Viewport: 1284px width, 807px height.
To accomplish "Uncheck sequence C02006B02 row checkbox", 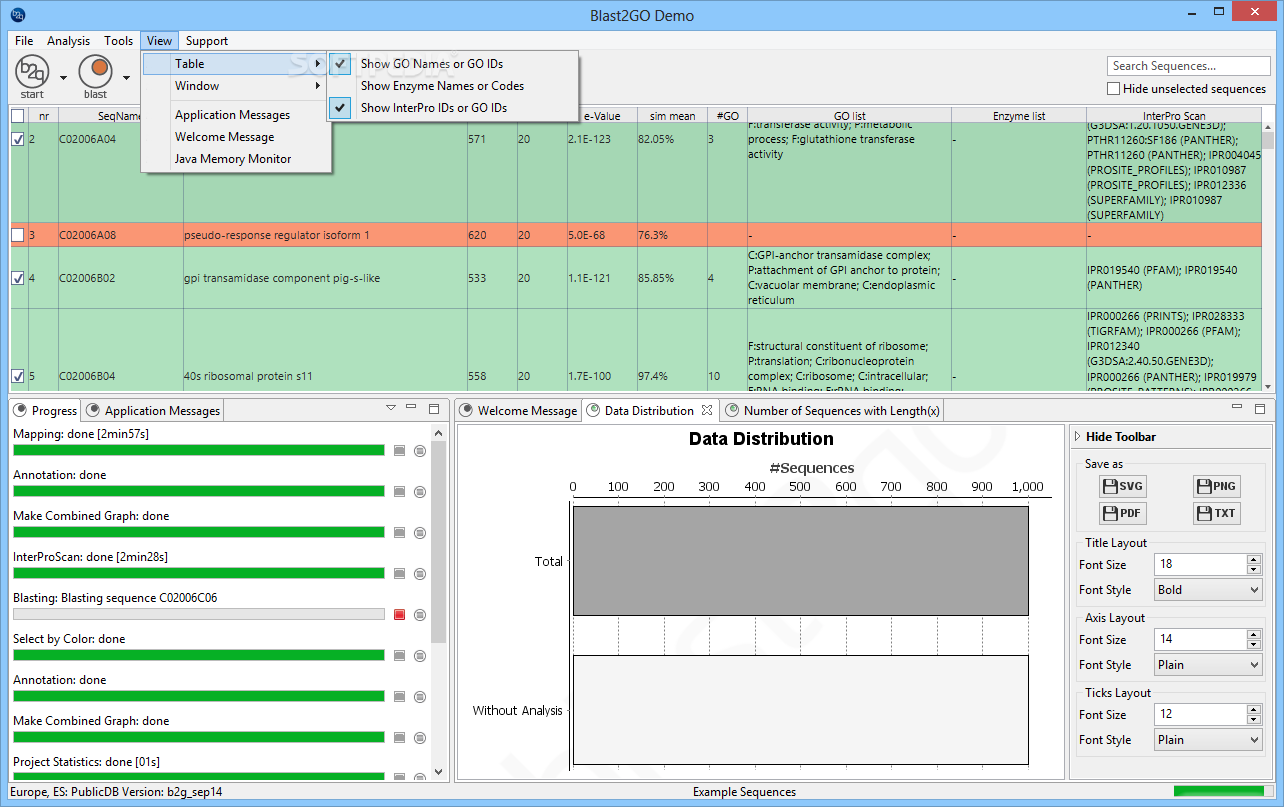I will click(x=17, y=278).
